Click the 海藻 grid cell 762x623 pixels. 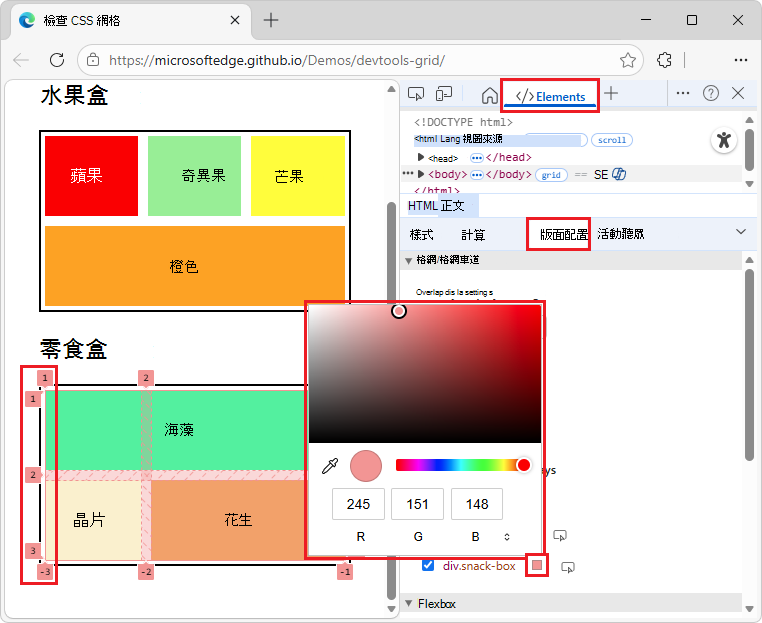tap(176, 429)
